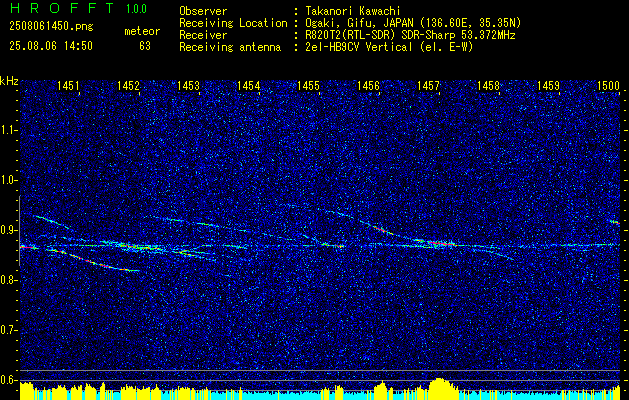This screenshot has height=400, width=629.
Task: Click the 1454 time axis label
Action: click(x=248, y=85)
